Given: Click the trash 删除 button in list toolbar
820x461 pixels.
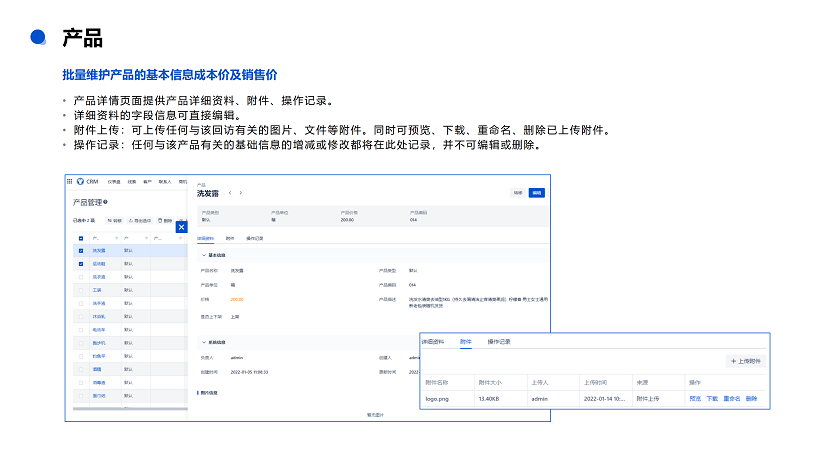Looking at the screenshot, I should (x=165, y=221).
